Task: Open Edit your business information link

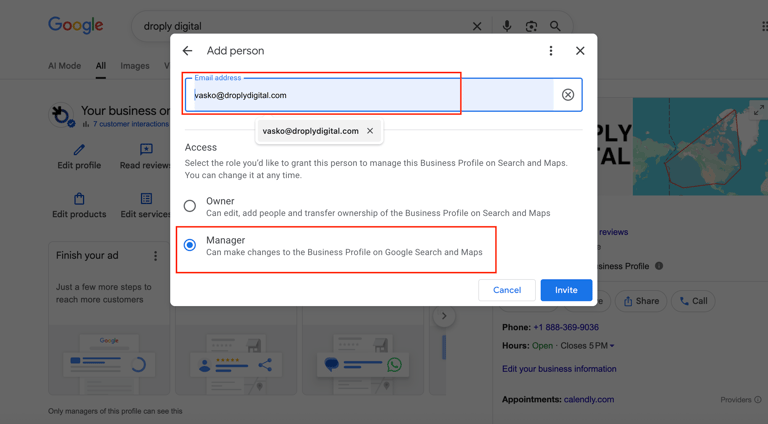Action: [x=559, y=369]
